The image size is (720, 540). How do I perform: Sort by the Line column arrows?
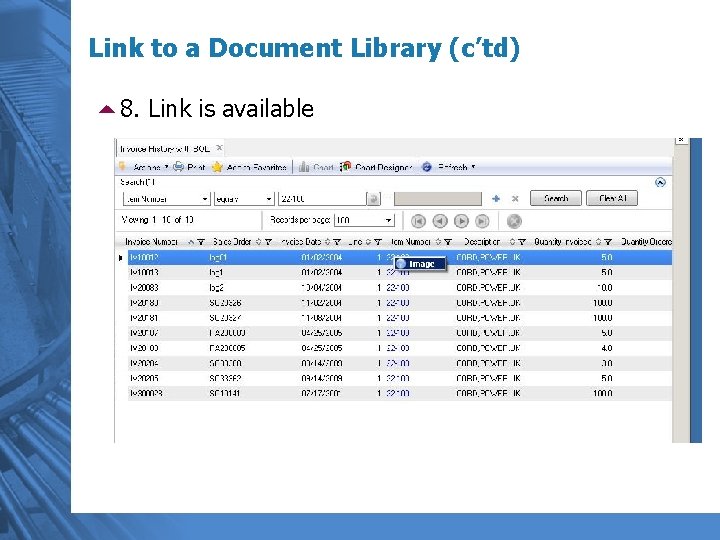click(368, 242)
